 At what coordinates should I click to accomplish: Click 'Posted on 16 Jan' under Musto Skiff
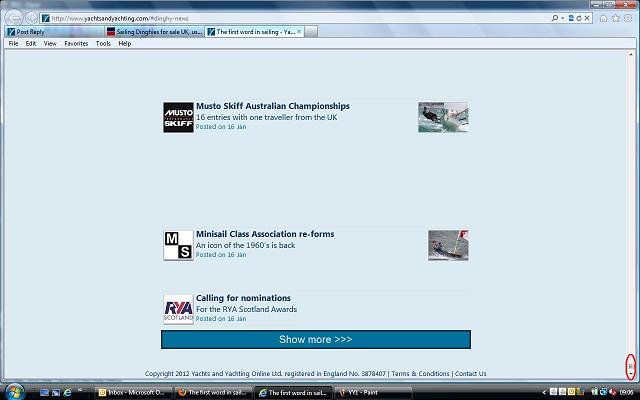tap(221, 127)
